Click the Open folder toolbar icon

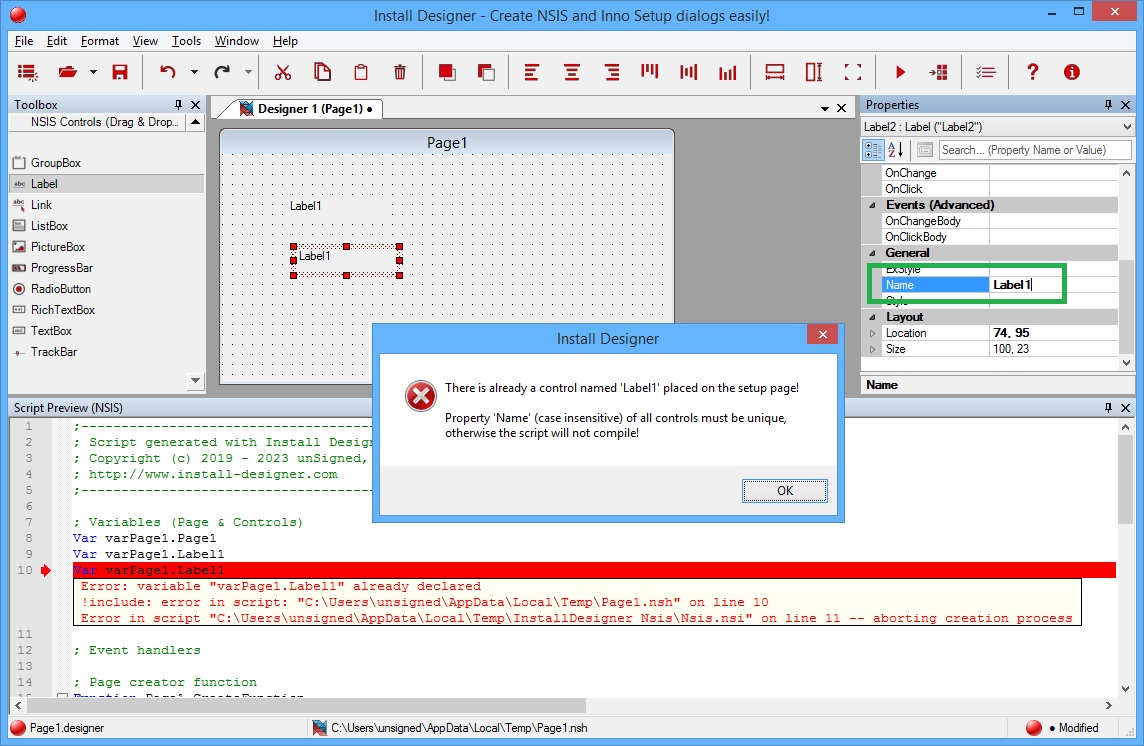(68, 72)
